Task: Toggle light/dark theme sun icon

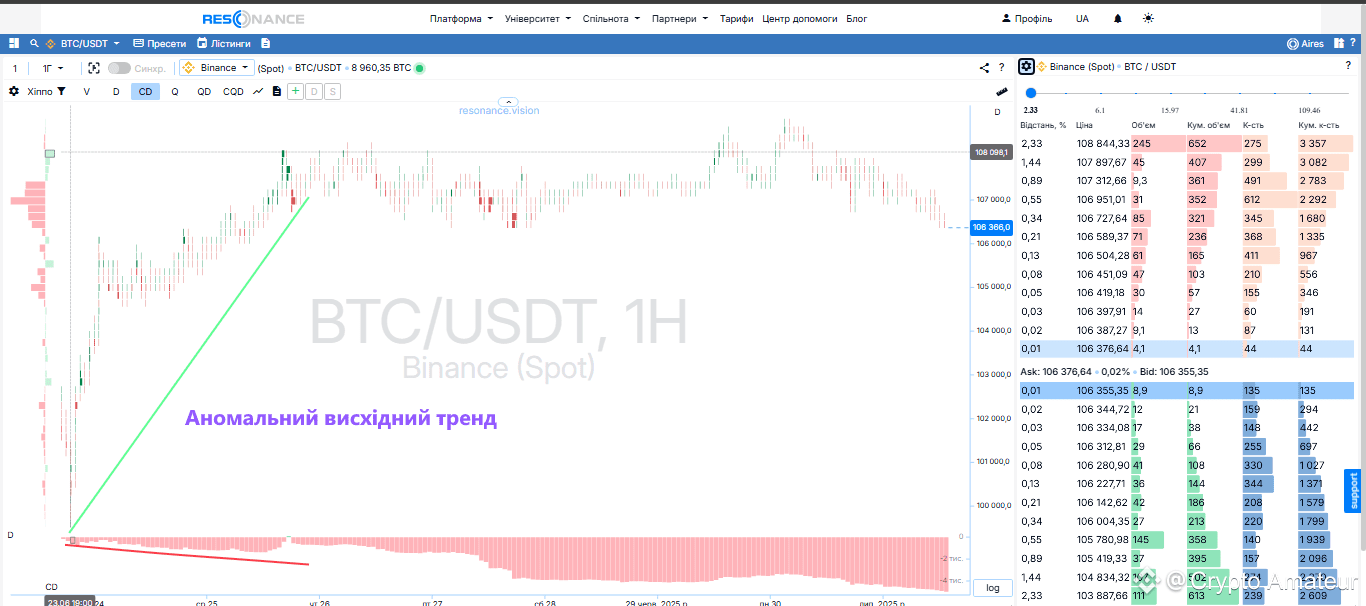Action: pos(1147,18)
